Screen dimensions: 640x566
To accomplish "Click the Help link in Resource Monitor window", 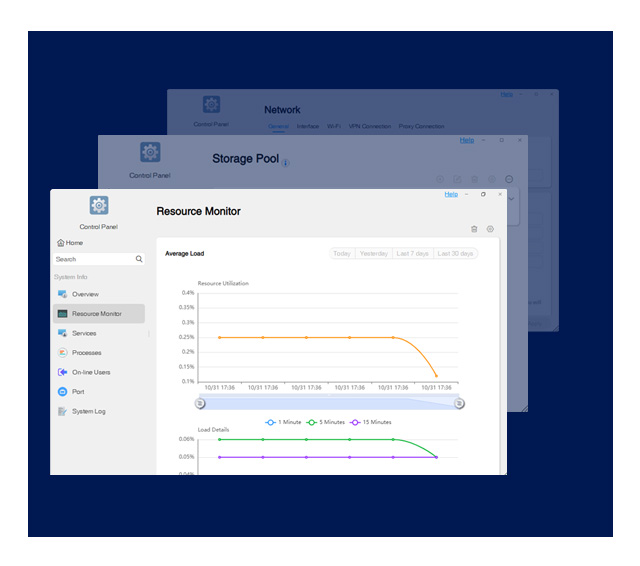I will coord(451,194).
